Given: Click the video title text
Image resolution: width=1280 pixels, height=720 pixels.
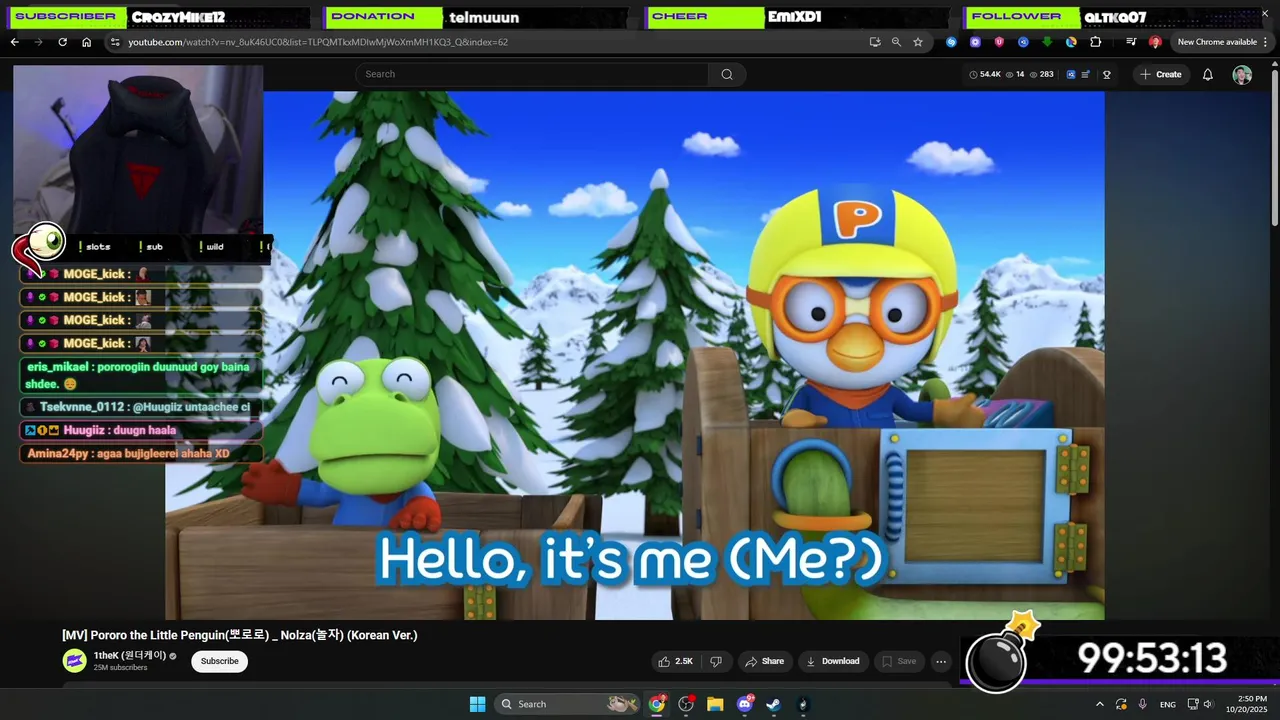Looking at the screenshot, I should click(240, 635).
